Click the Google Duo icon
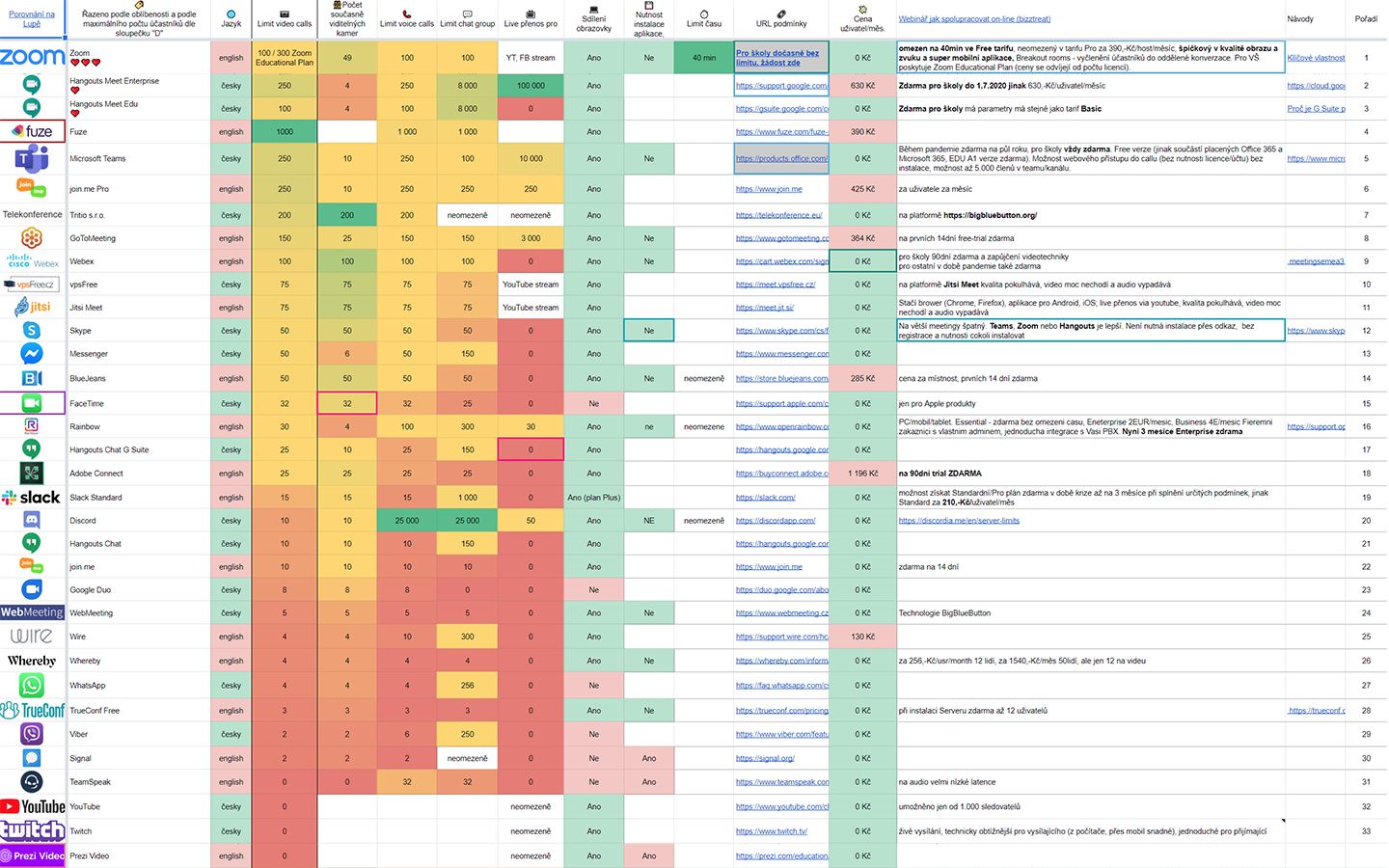 32,589
